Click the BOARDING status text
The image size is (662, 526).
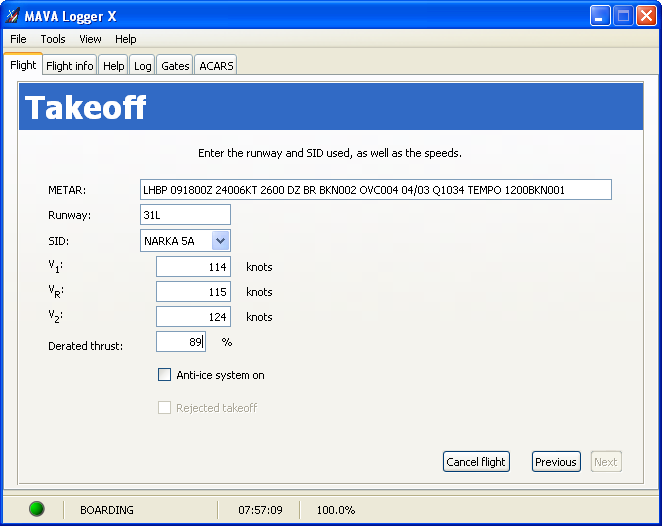pos(107,510)
